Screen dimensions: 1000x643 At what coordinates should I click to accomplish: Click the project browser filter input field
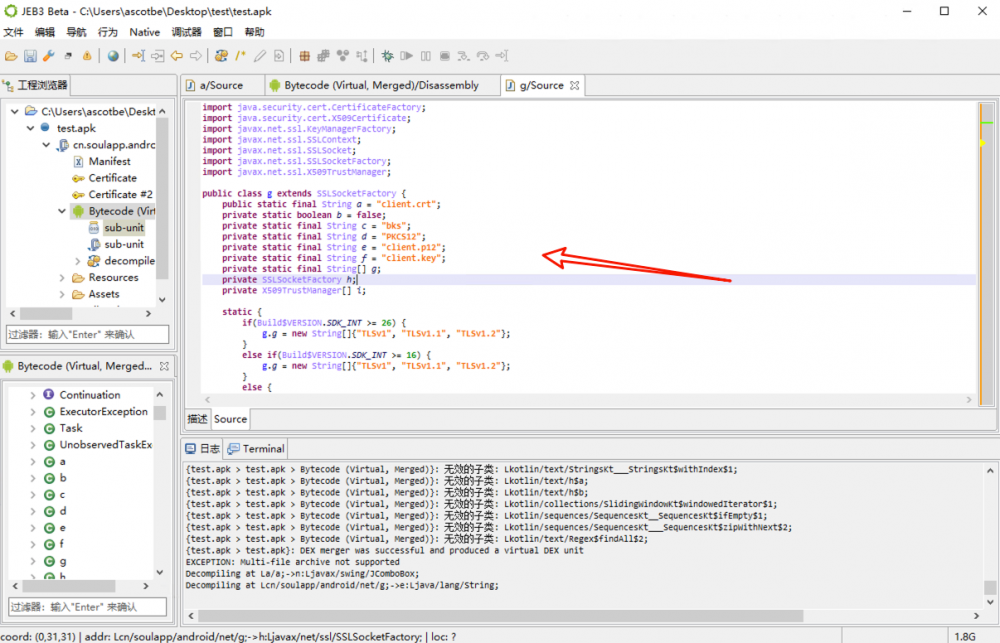[87, 334]
